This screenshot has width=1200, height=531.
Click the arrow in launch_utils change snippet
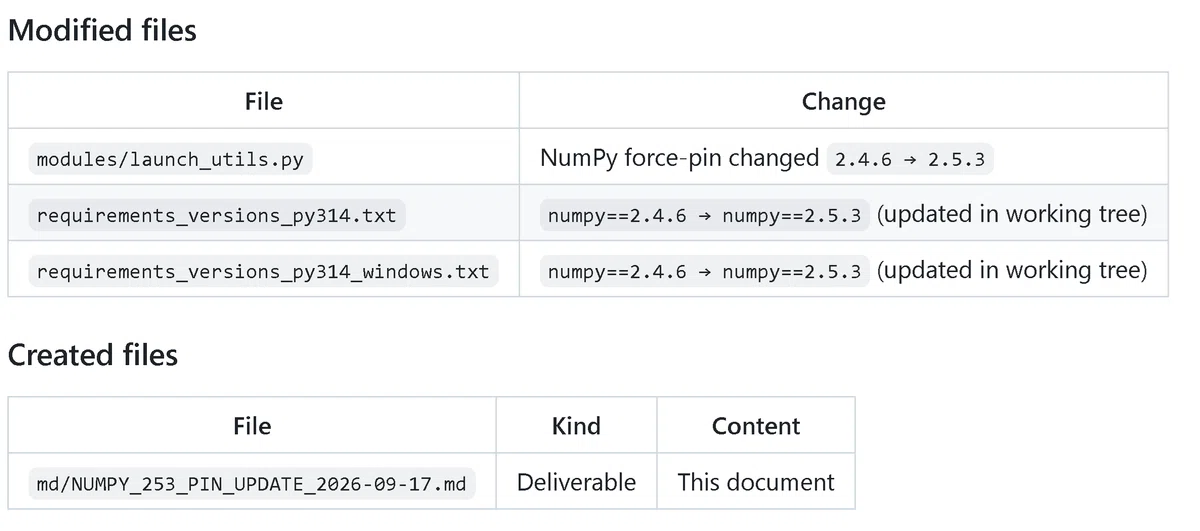[x=910, y=159]
